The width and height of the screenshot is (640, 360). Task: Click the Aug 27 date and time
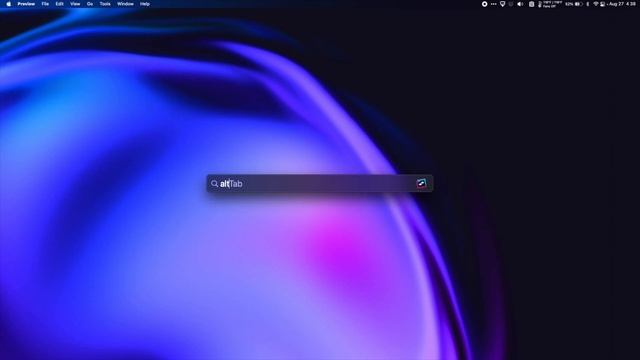(622, 4)
